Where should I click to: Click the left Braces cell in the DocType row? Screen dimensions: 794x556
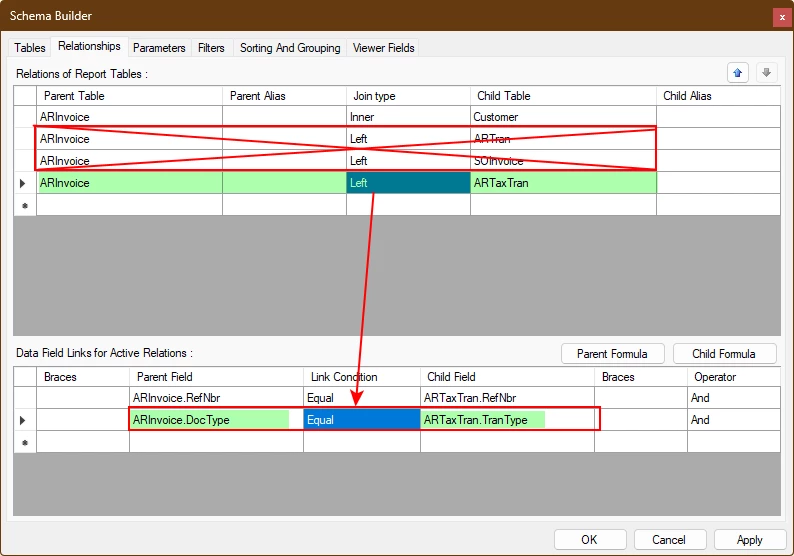point(83,420)
